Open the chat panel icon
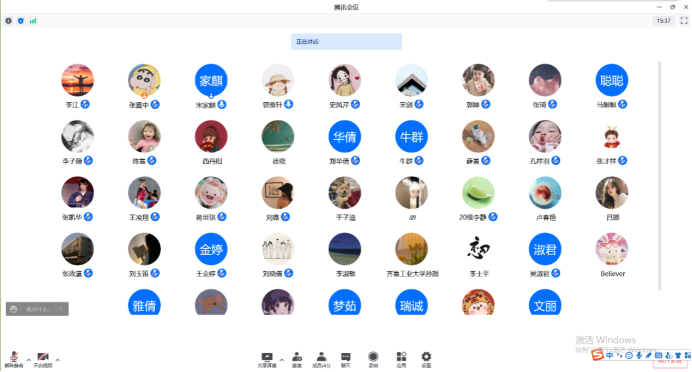 [x=346, y=360]
